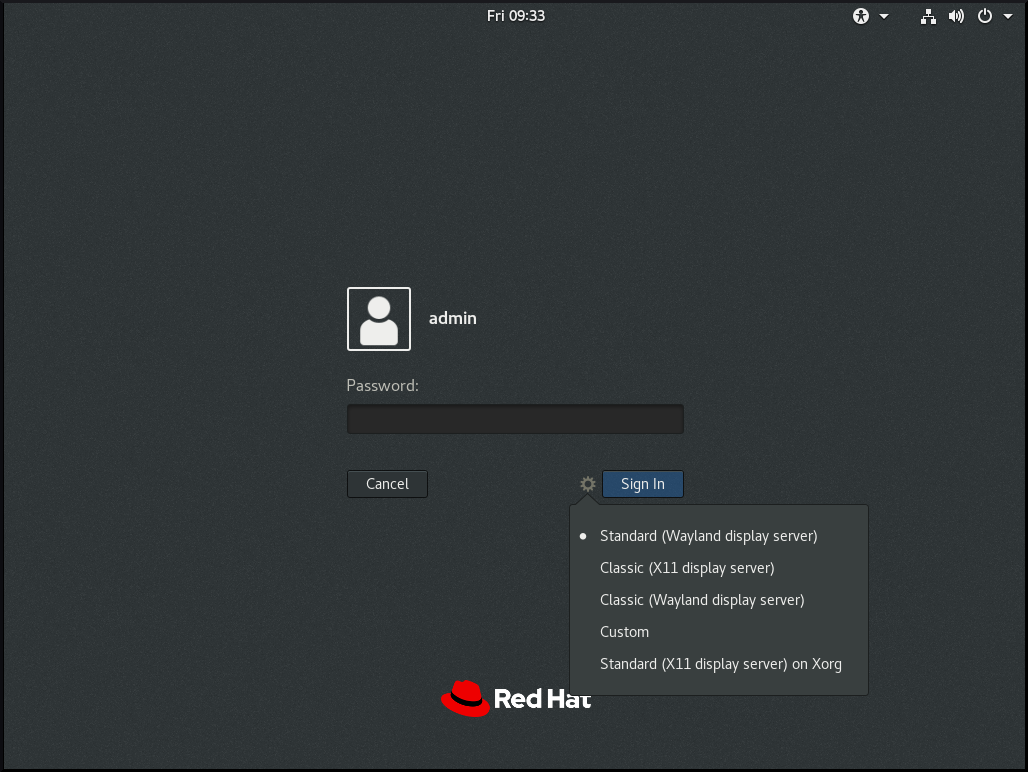
Task: Select the Custom session entry
Action: pyautogui.click(x=624, y=632)
